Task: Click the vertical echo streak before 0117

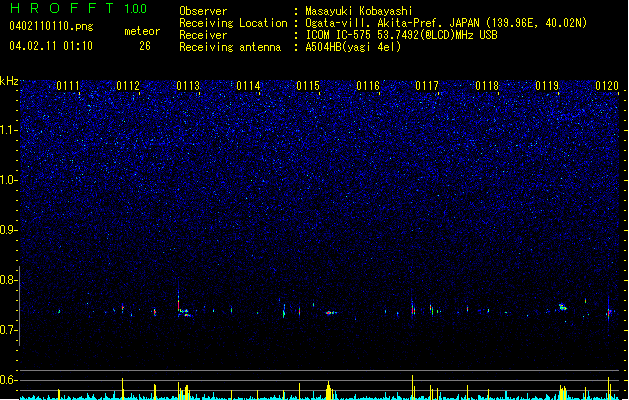Action: (x=412, y=307)
